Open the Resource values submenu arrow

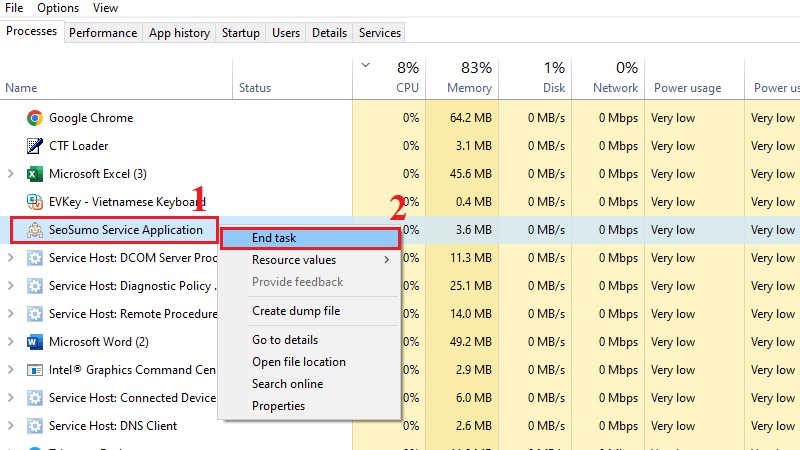click(387, 260)
